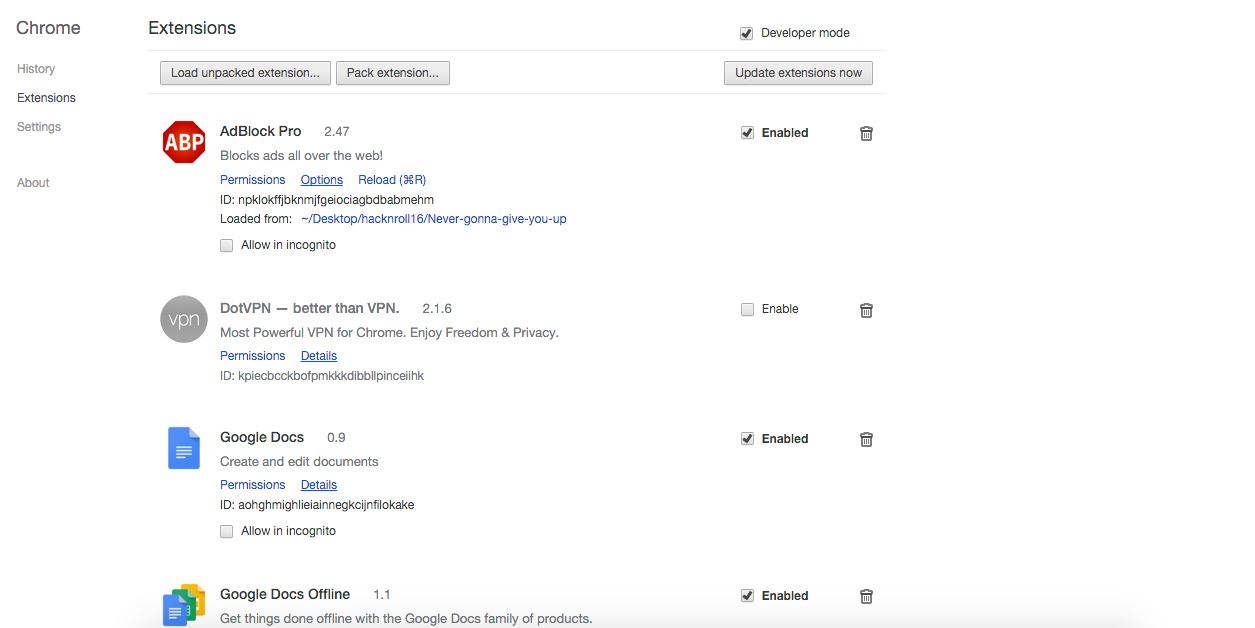Click the AdBlock Pro extension ID text
Viewport: 1255px width, 628px height.
[x=327, y=200]
